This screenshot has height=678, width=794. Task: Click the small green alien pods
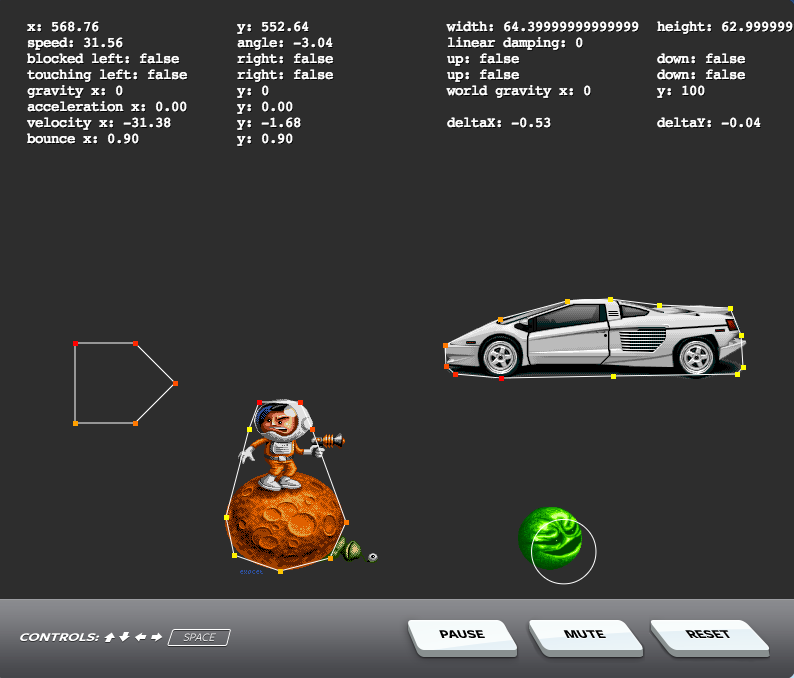[x=349, y=549]
